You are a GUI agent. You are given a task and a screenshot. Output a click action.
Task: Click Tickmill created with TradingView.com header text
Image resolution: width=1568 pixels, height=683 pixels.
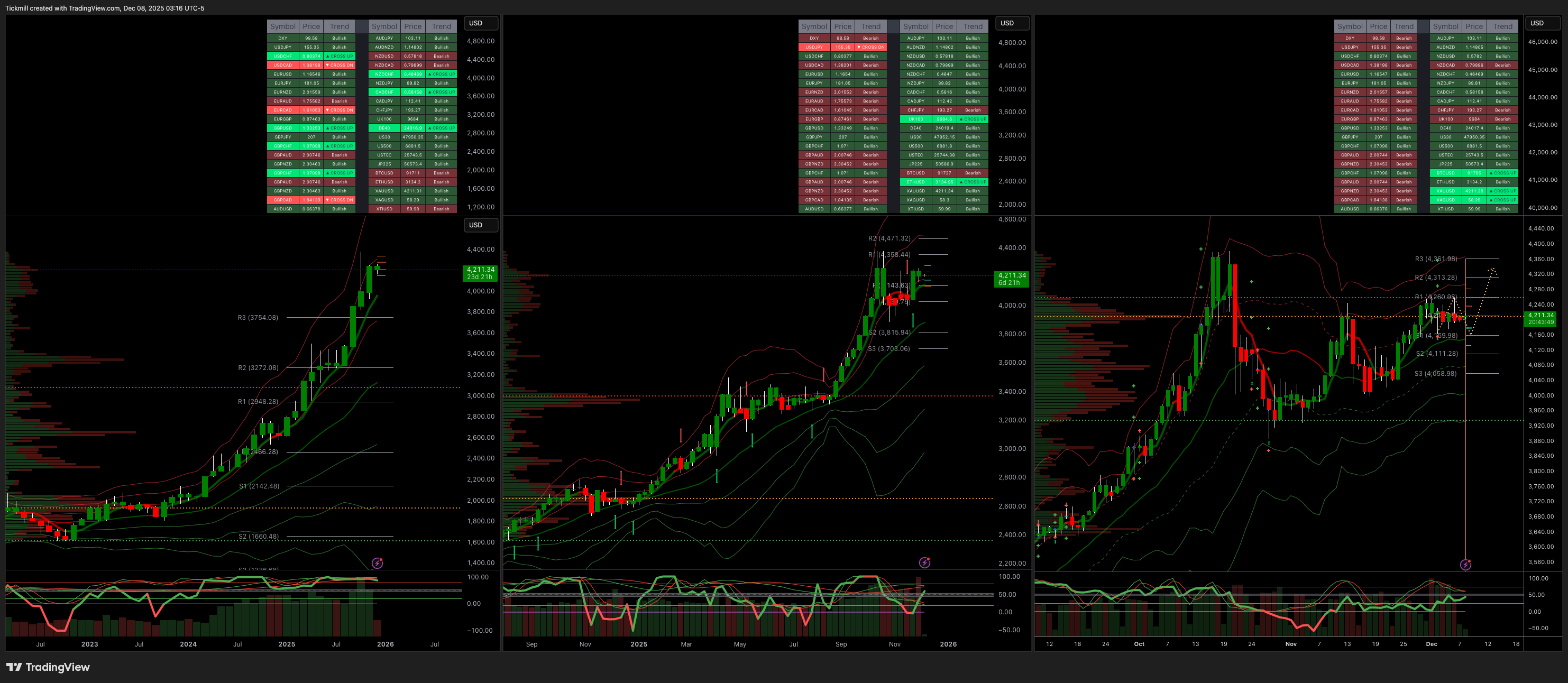[x=105, y=8]
